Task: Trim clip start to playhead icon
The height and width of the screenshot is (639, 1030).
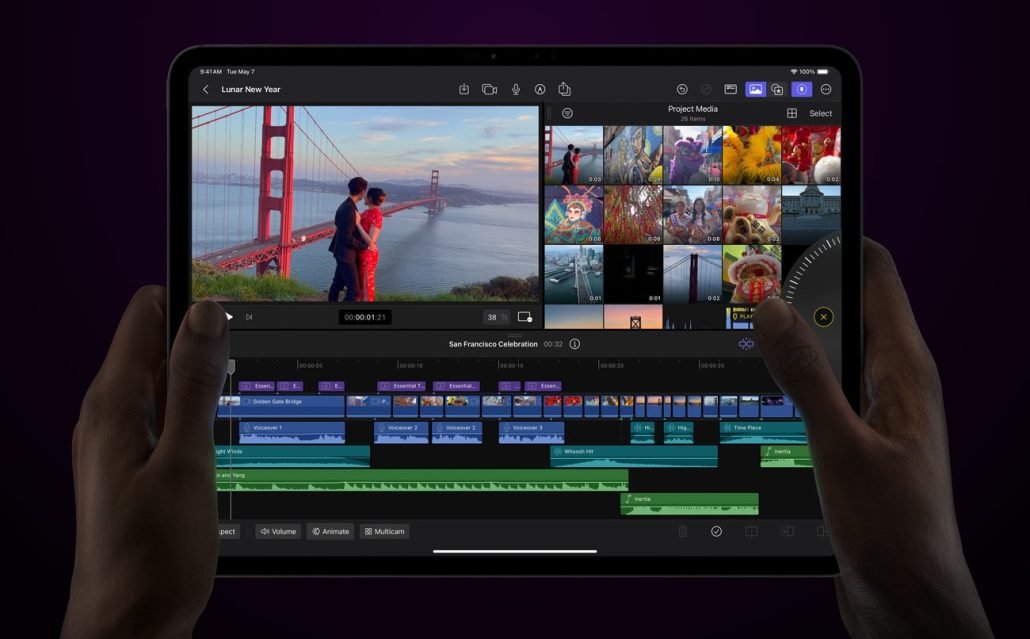Action: coord(787,531)
